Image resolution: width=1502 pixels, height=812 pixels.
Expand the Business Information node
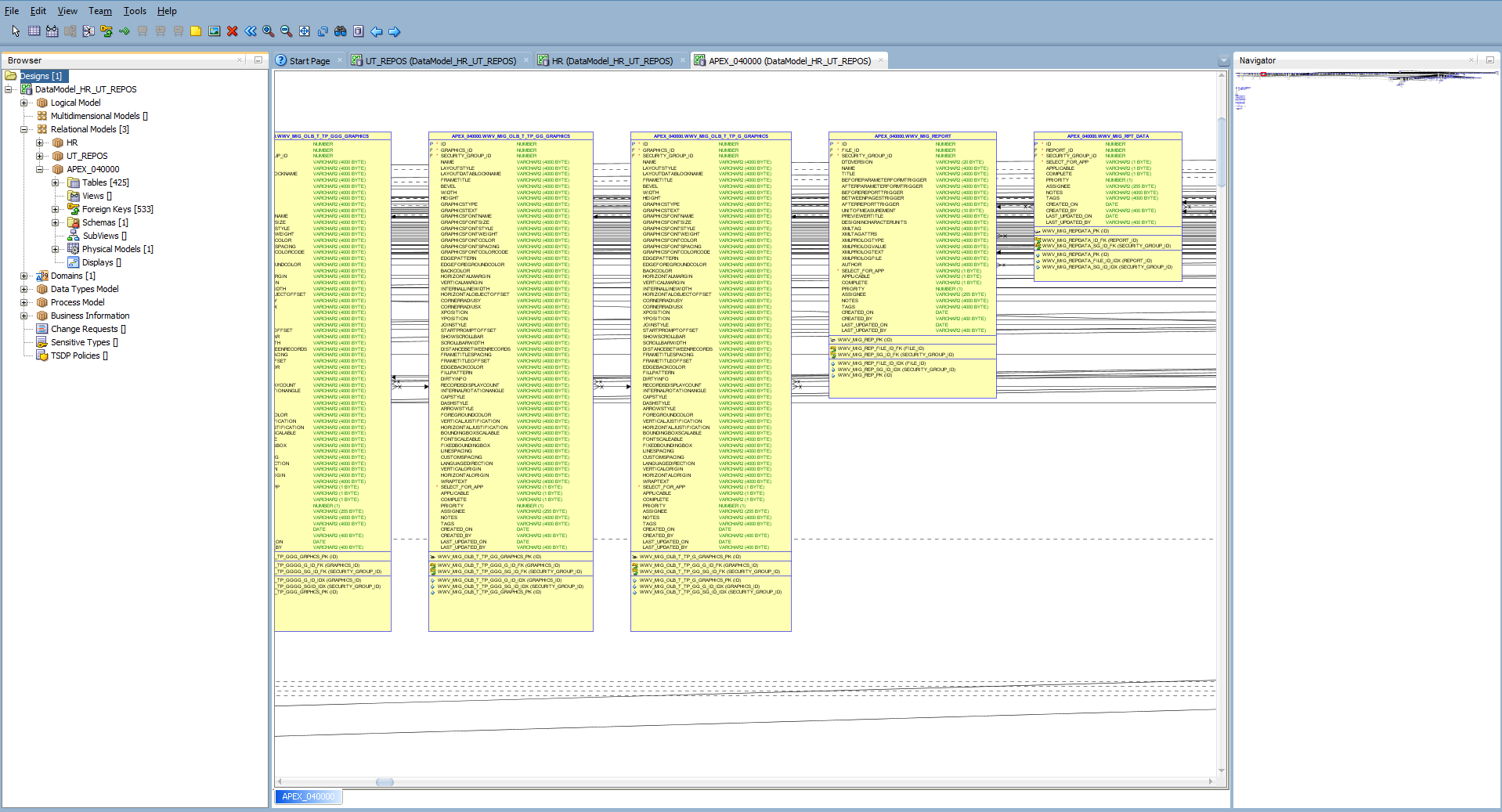click(x=24, y=316)
